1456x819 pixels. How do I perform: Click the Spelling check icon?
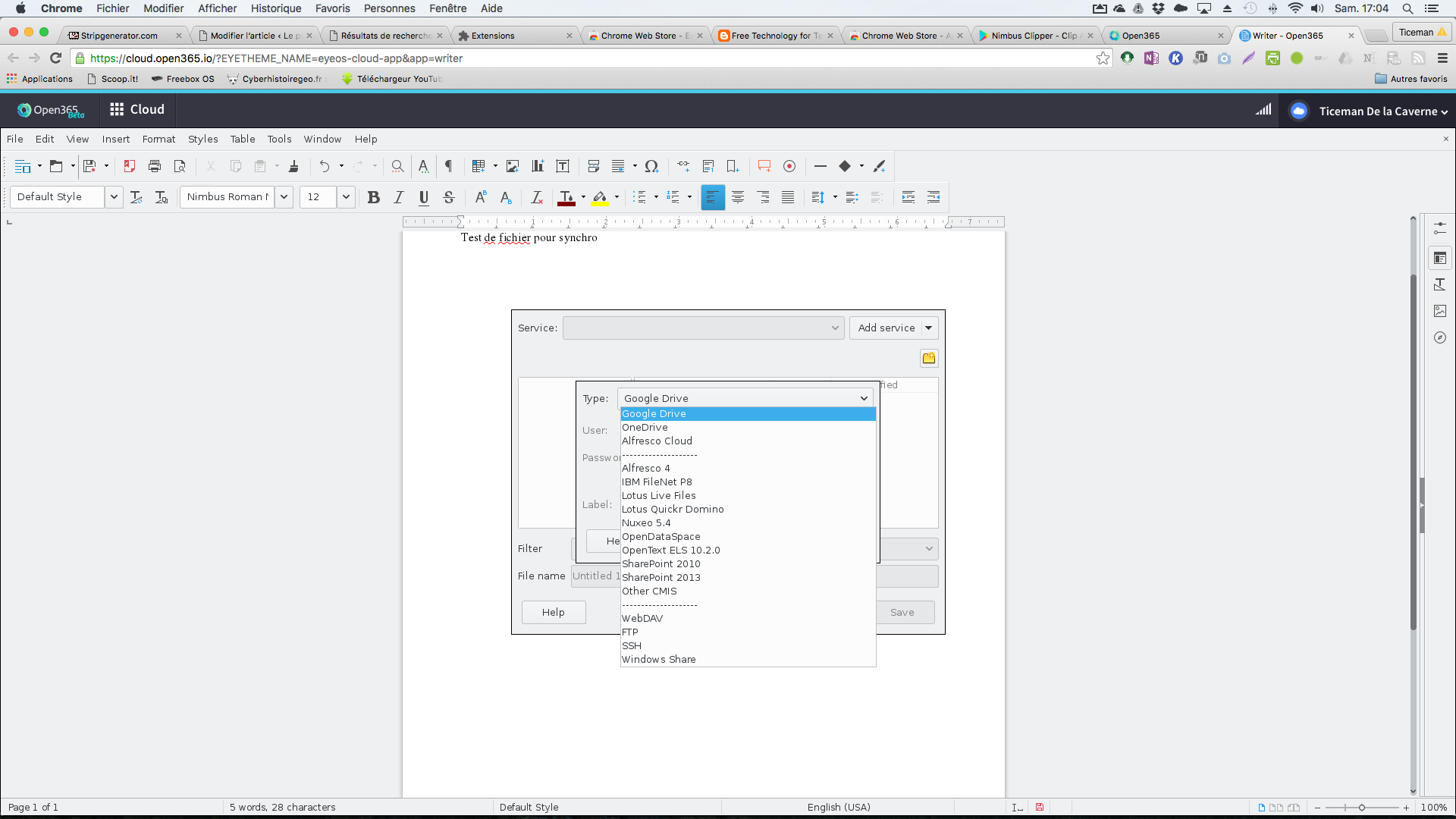(x=423, y=166)
